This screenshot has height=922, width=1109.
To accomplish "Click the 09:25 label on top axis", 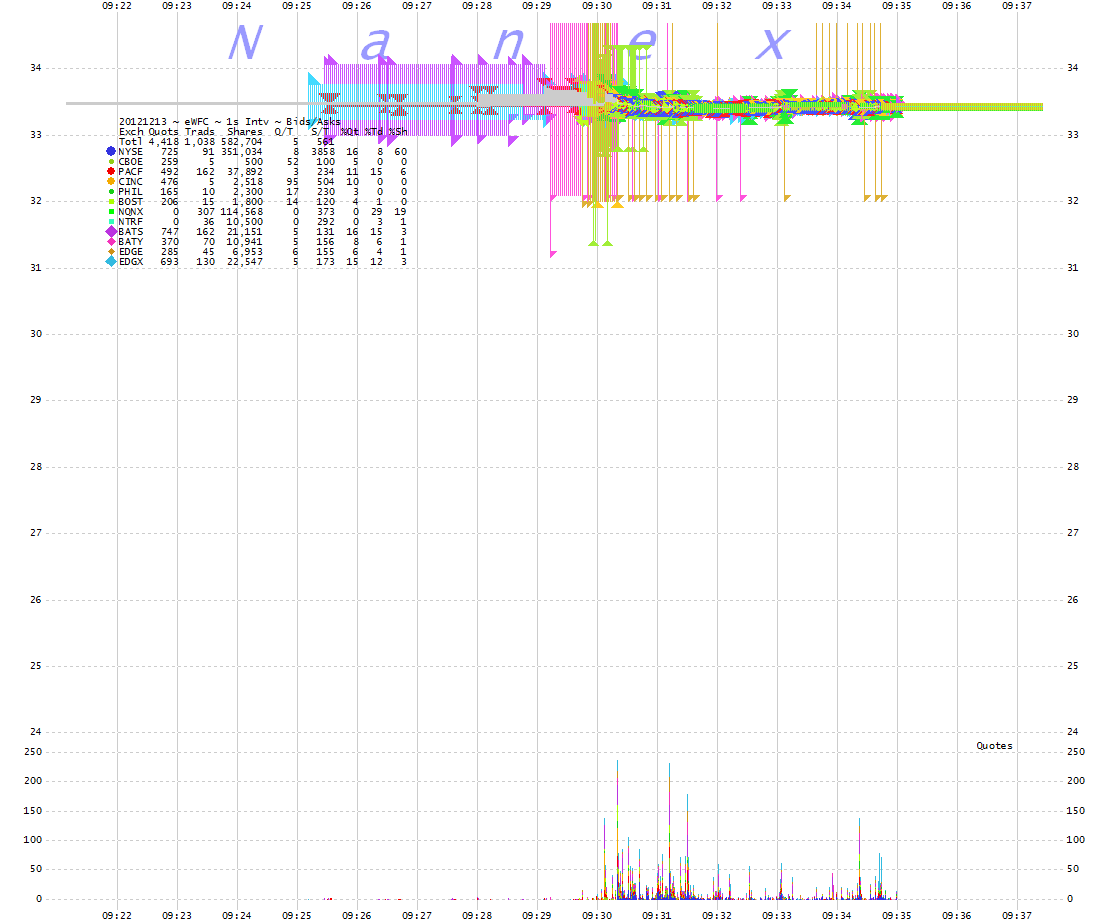I will 297,6.
